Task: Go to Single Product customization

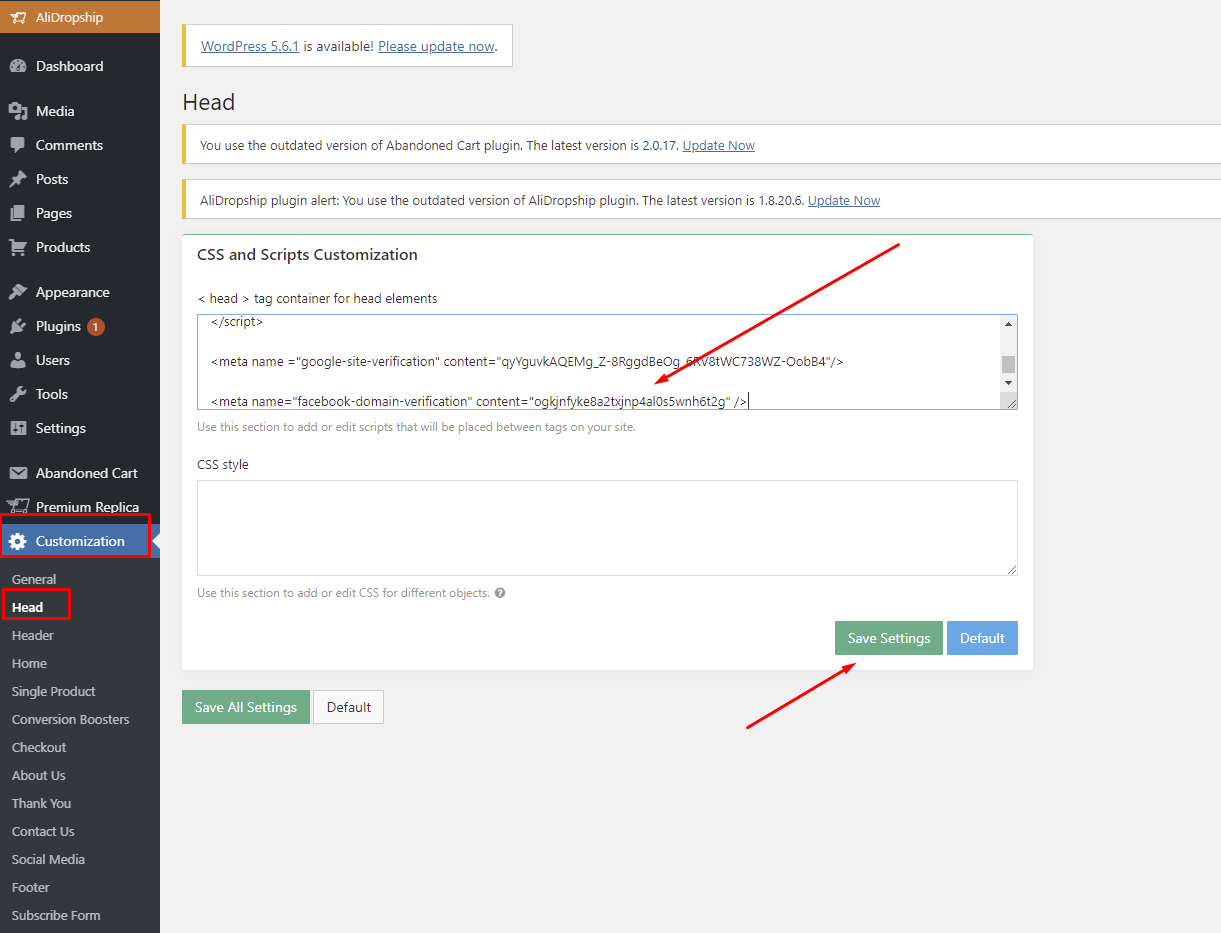Action: tap(54, 691)
